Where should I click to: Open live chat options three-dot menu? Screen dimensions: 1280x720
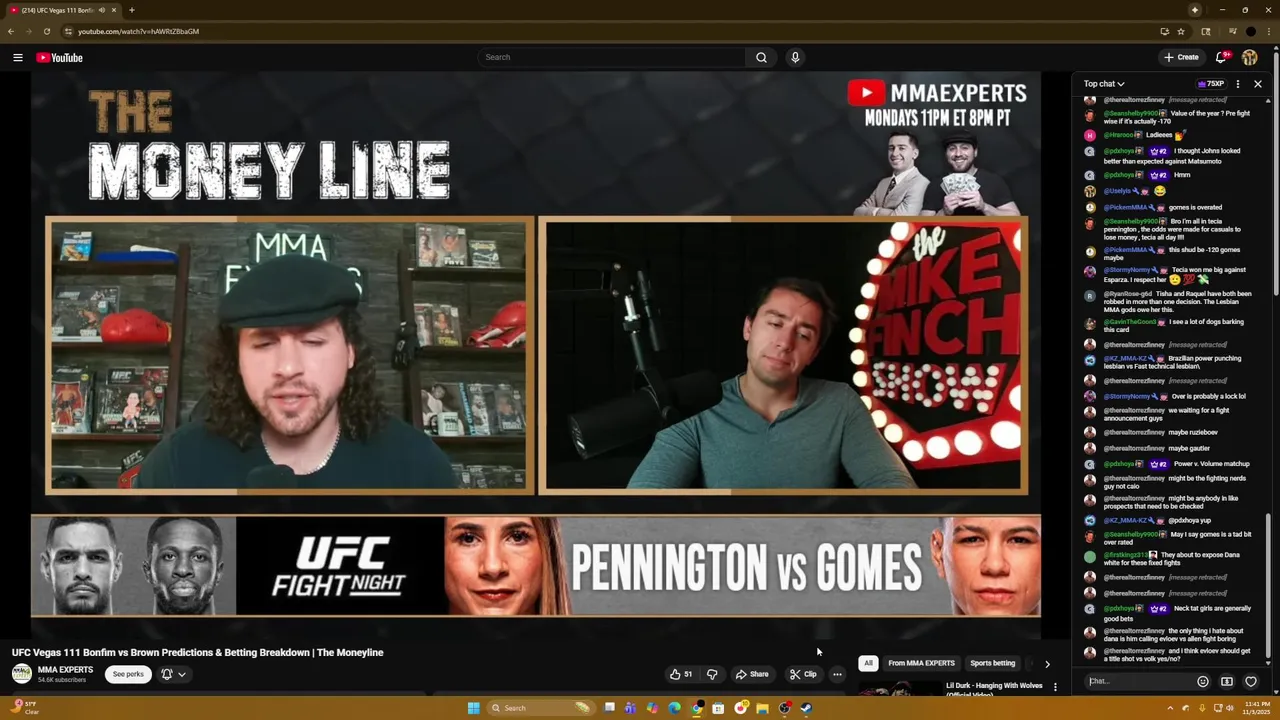point(1238,84)
